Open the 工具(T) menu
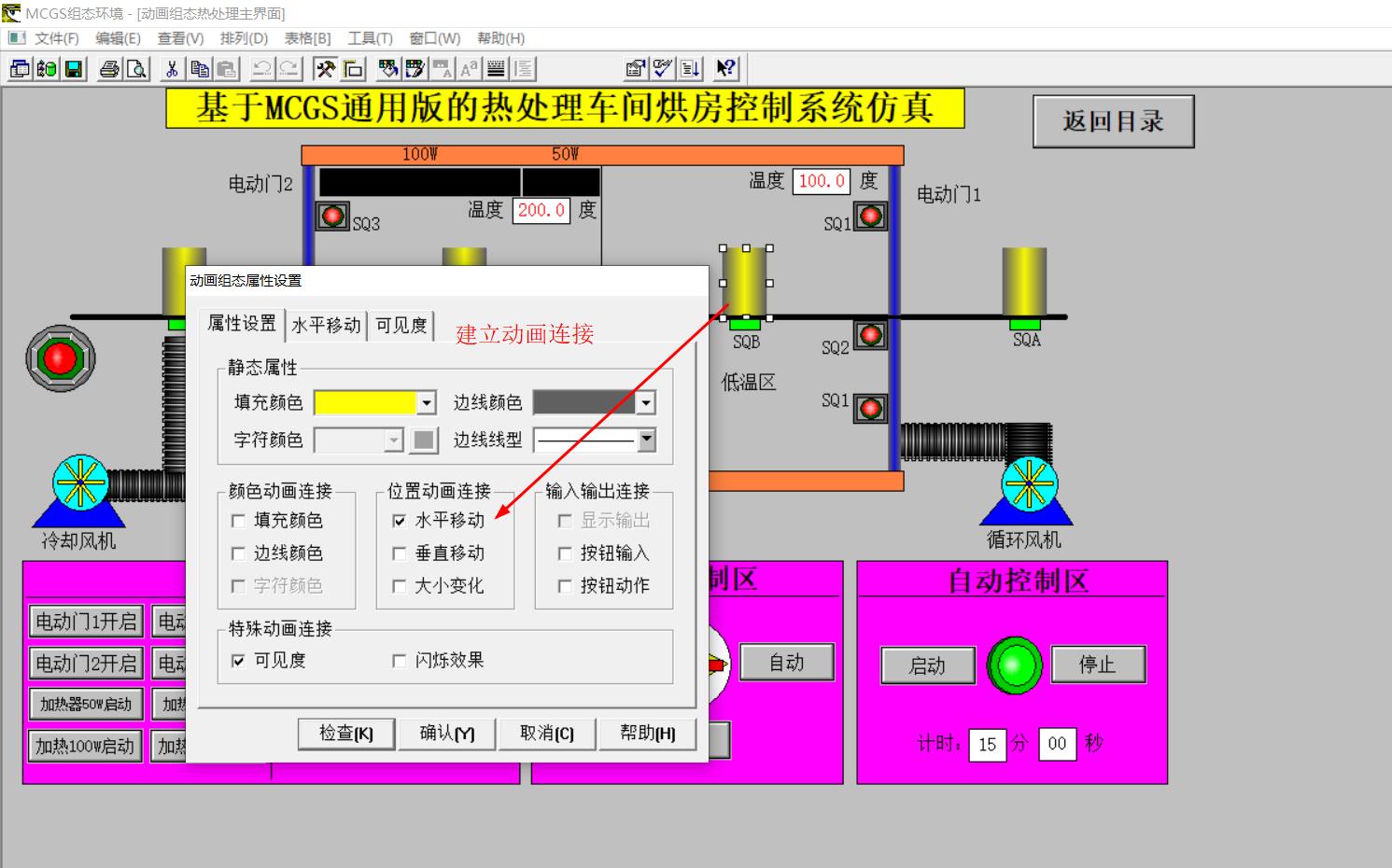This screenshot has height=868, width=1392. [x=370, y=38]
